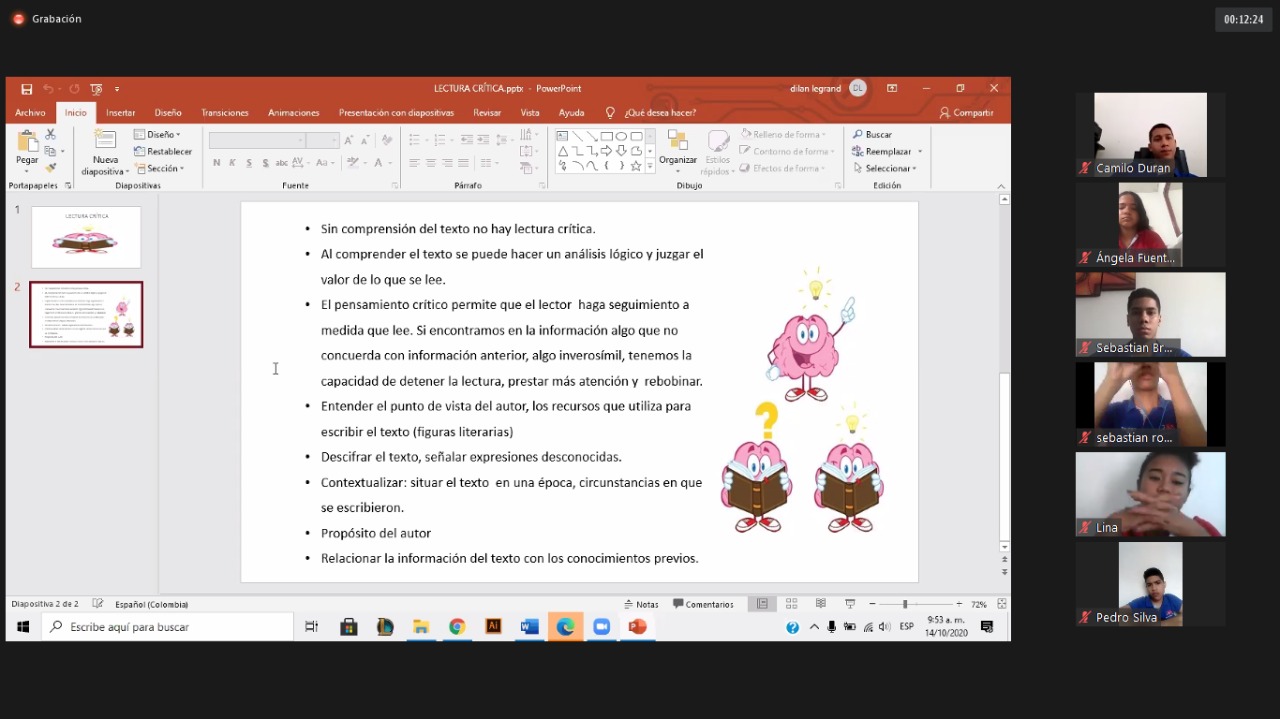Click the Copy format paintbrush icon
The height and width of the screenshot is (719, 1280).
click(x=51, y=167)
